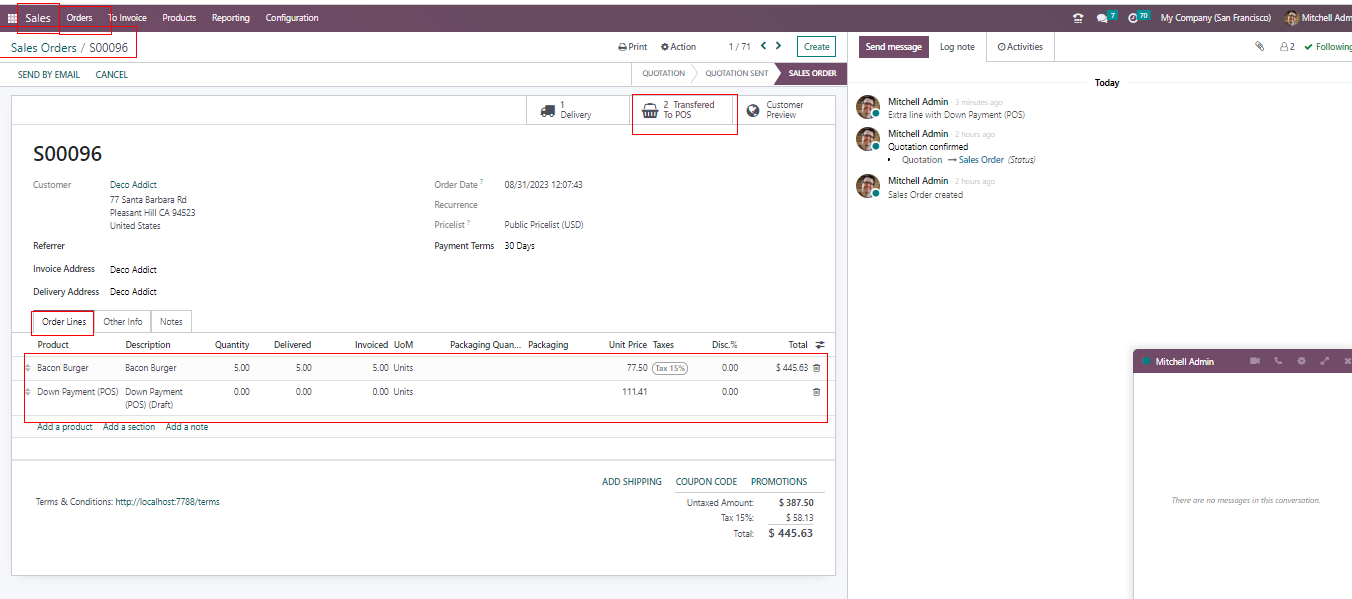Open the conversations icon with 7 badge
Image resolution: width=1352 pixels, height=599 pixels.
click(1103, 18)
